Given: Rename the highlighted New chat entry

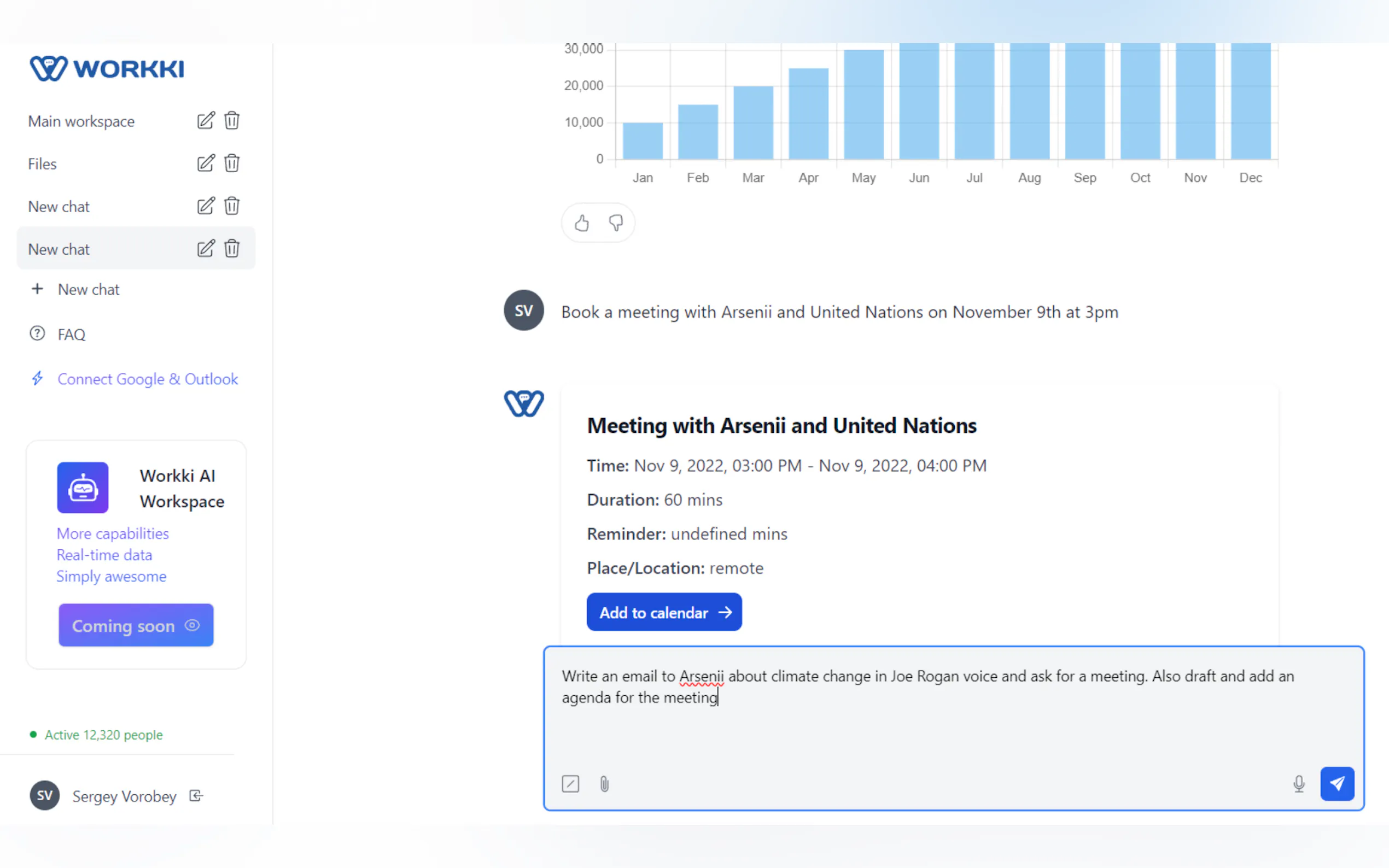Looking at the screenshot, I should pos(206,249).
